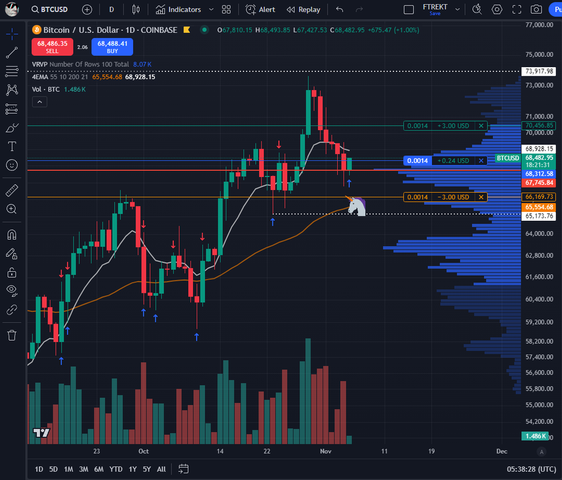Cancel the +3.00 USD take-profit order line
The width and height of the screenshot is (562, 480).
pos(481,126)
